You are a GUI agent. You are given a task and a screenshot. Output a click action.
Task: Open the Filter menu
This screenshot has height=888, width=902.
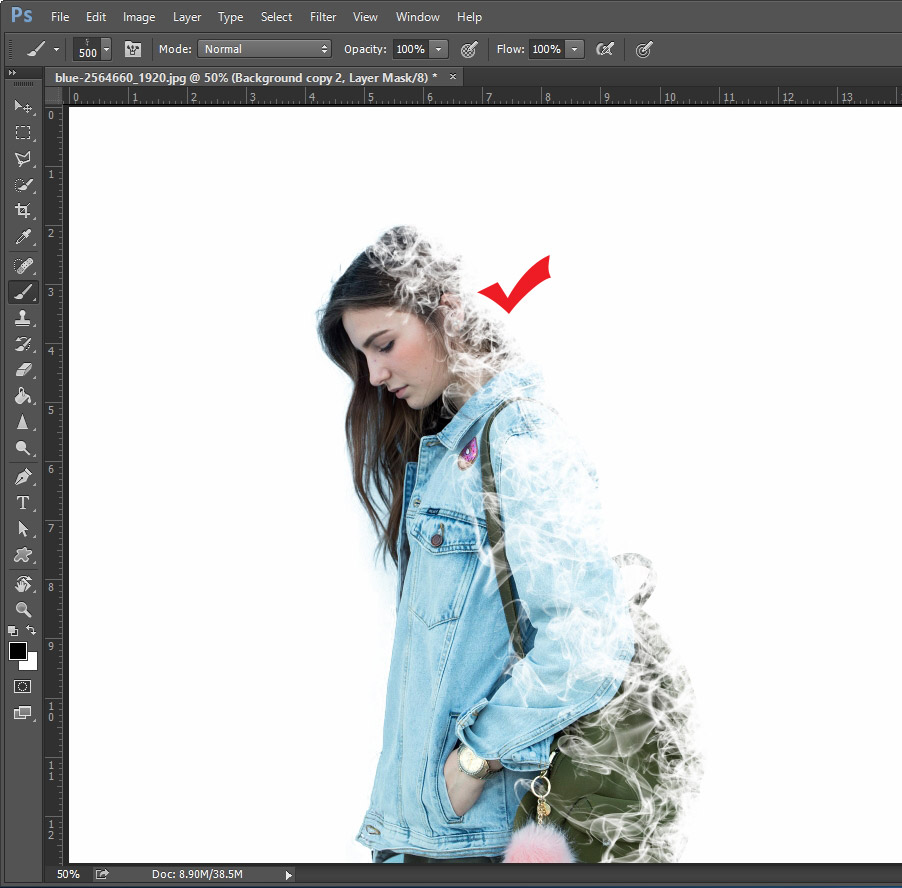point(323,17)
